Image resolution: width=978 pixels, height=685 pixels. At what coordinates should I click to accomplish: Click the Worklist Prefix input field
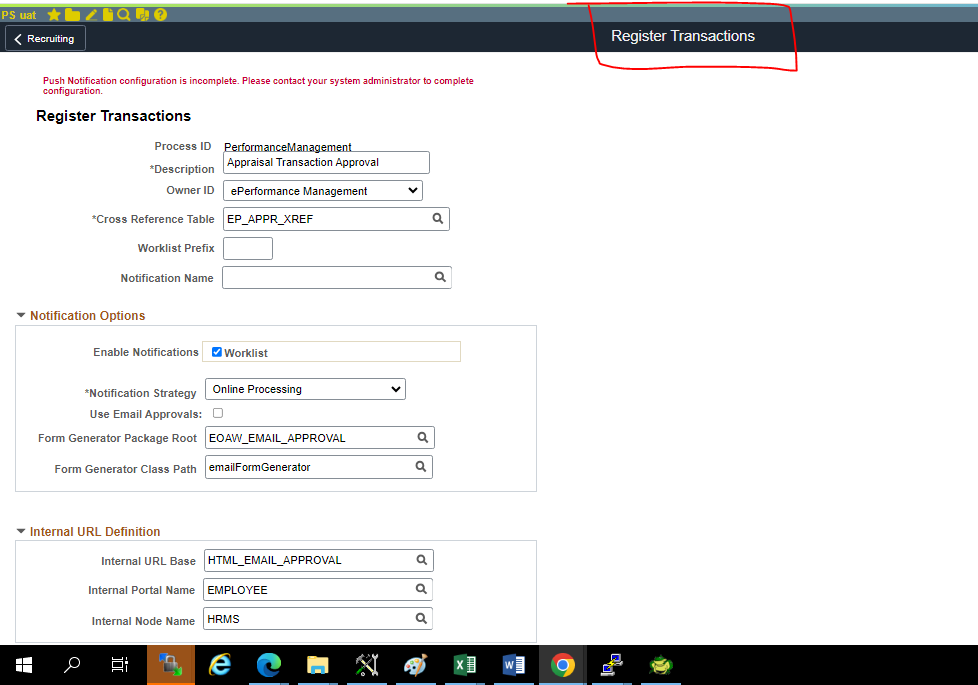pyautogui.click(x=248, y=248)
